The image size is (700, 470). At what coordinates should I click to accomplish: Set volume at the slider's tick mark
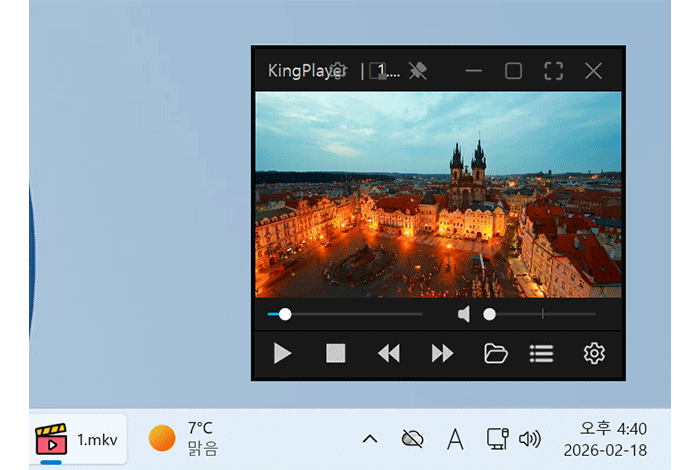point(542,314)
